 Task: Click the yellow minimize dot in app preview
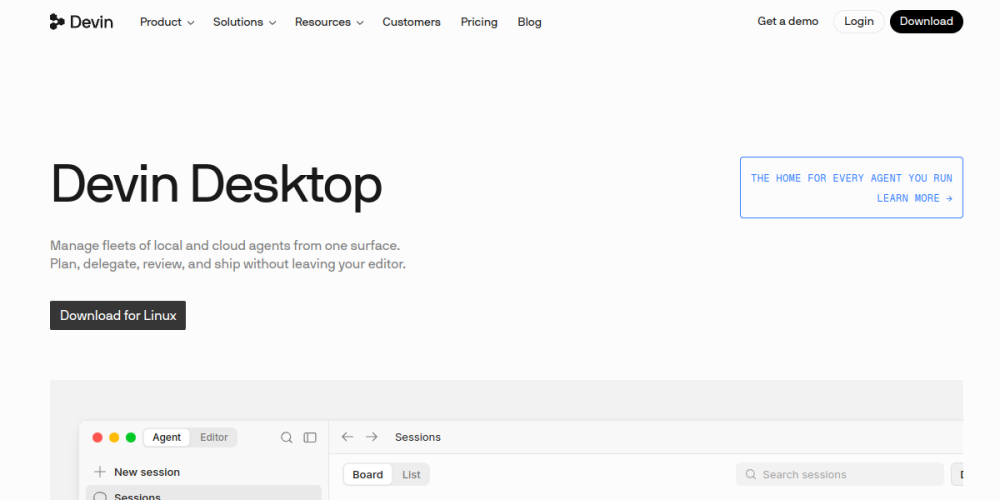[114, 438]
